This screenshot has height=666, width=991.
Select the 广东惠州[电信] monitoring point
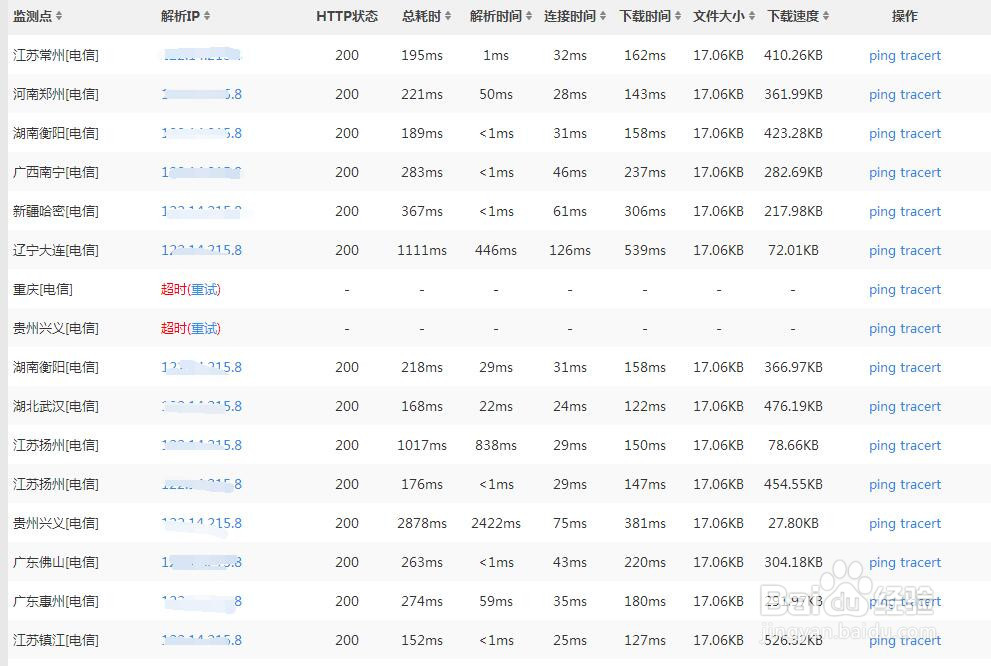[56, 601]
